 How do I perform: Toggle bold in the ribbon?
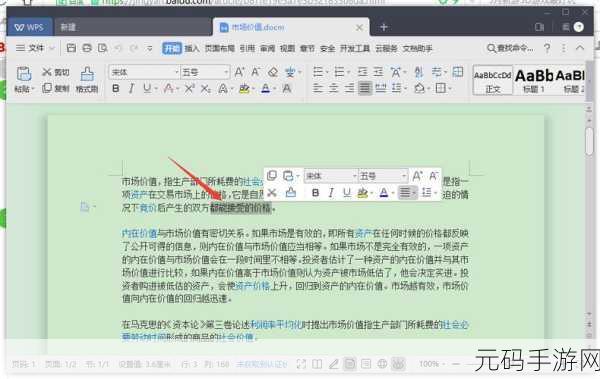[116, 88]
